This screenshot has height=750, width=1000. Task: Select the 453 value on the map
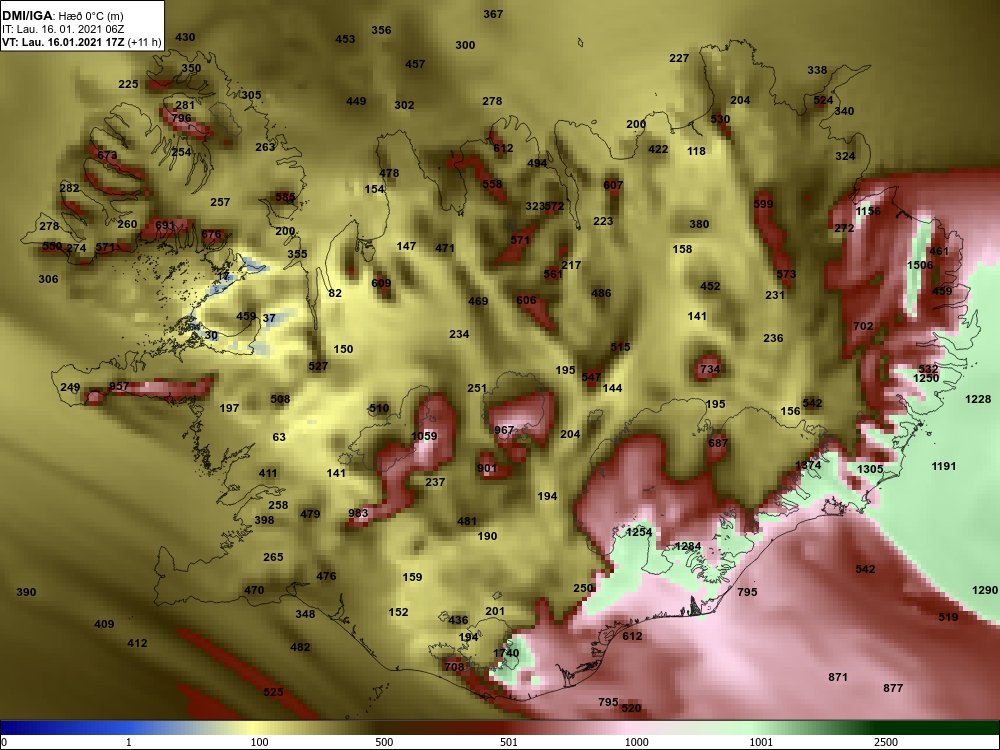coord(345,40)
